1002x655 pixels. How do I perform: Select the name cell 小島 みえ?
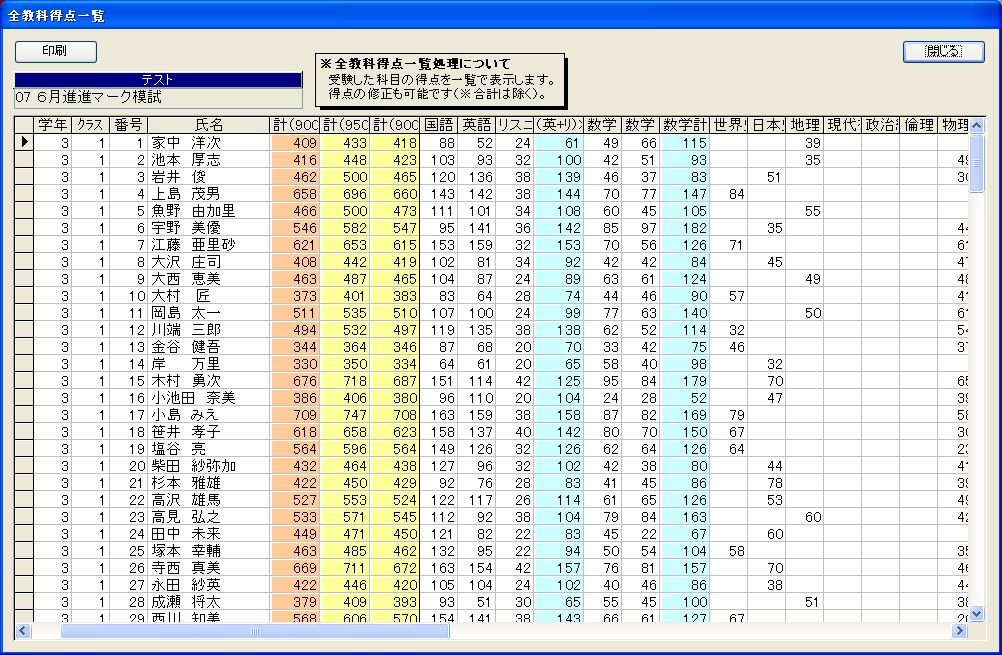click(x=208, y=415)
